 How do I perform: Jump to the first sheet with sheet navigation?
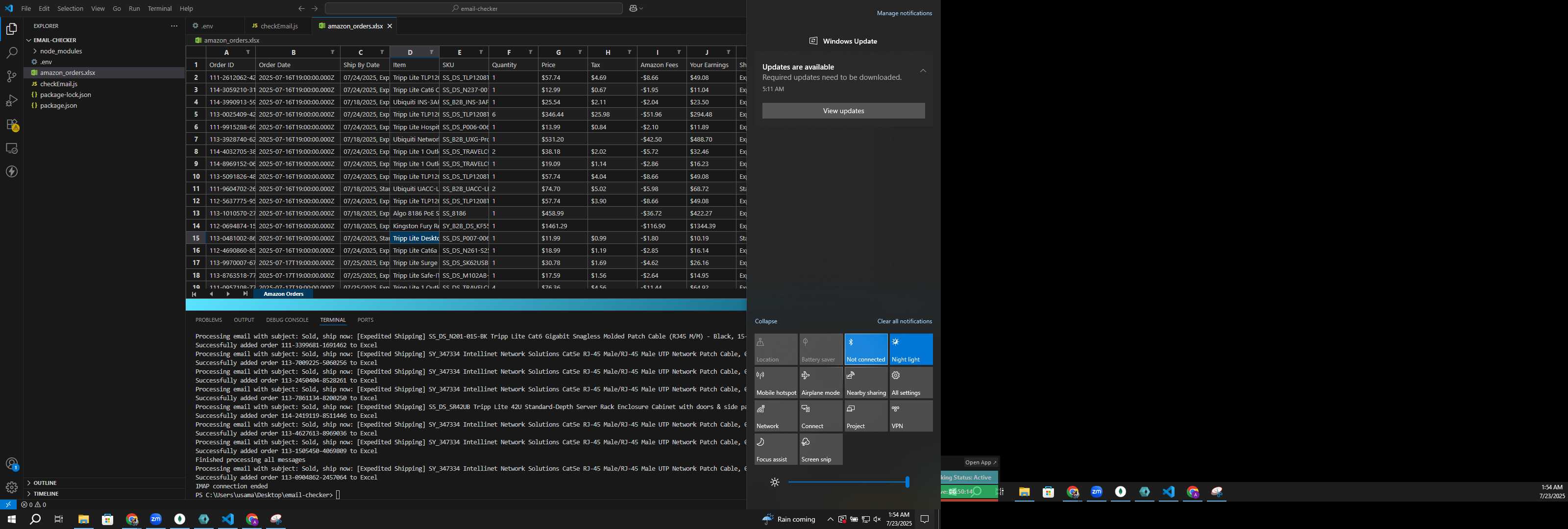coord(194,294)
